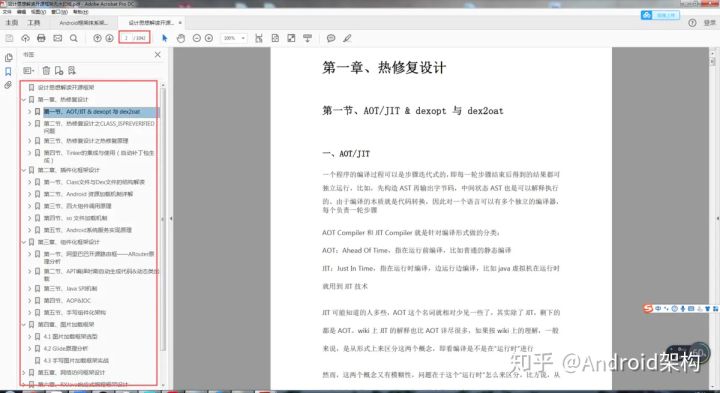
Task: Open page thumbnails panel icon
Action: point(8,58)
